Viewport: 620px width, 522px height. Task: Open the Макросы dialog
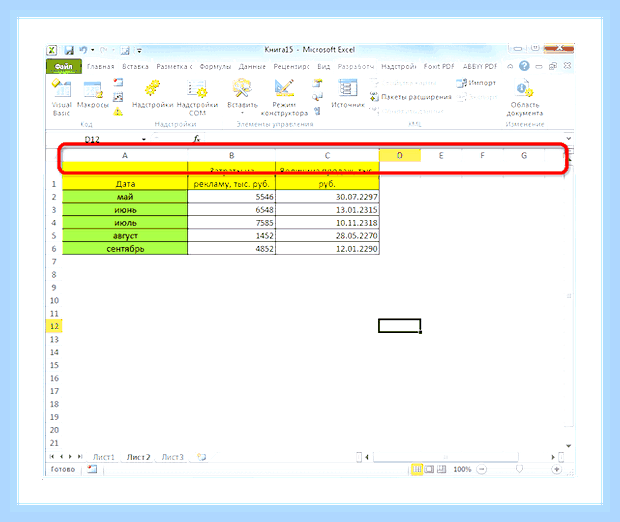click(93, 94)
